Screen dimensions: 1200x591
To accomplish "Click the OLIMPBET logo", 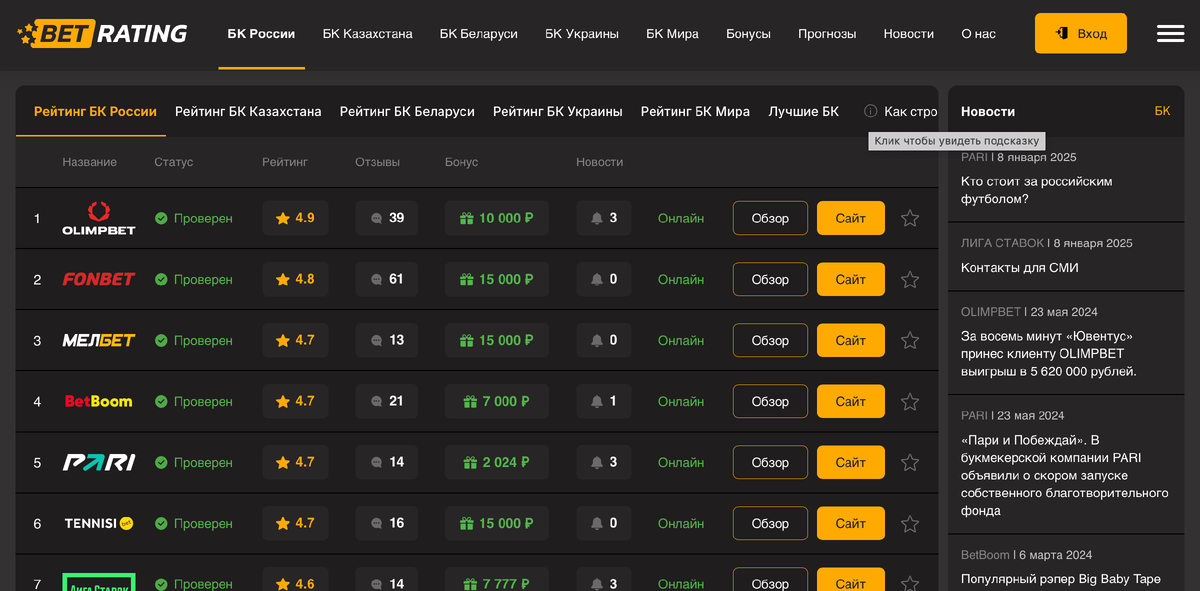I will tap(99, 218).
